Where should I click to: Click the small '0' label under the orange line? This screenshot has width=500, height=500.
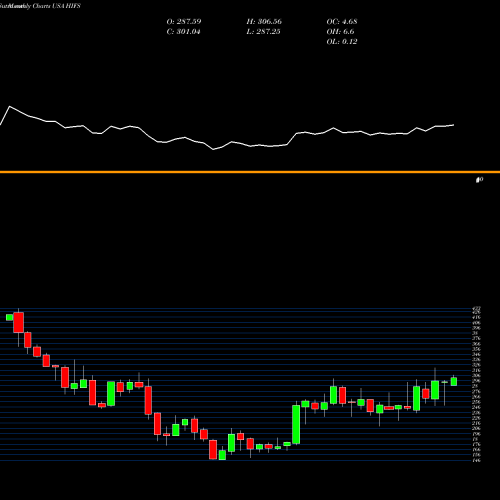pyautogui.click(x=479, y=180)
